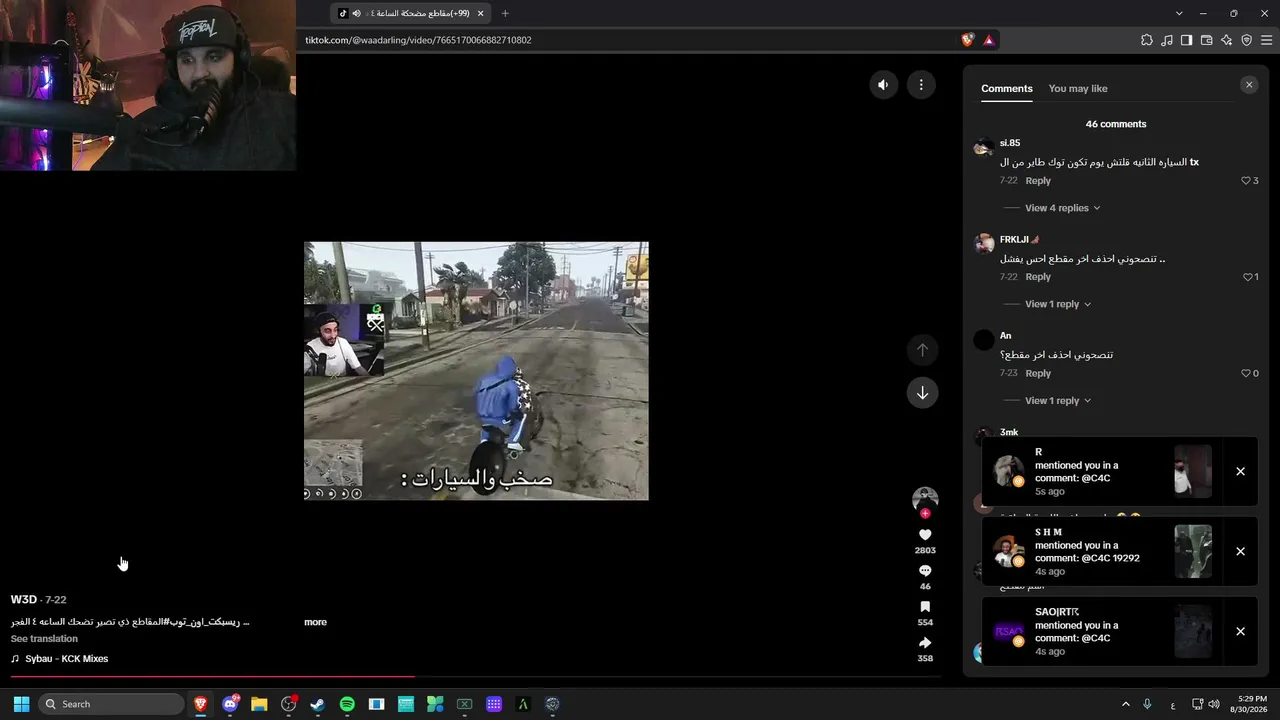The image size is (1280, 720).
Task: Switch to the You may like tab
Action: point(1078,89)
